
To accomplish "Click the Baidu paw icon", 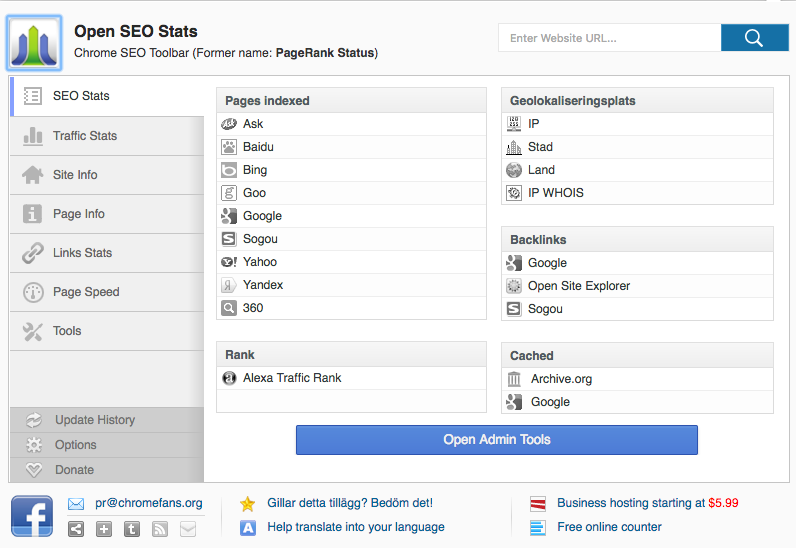I will (x=229, y=147).
